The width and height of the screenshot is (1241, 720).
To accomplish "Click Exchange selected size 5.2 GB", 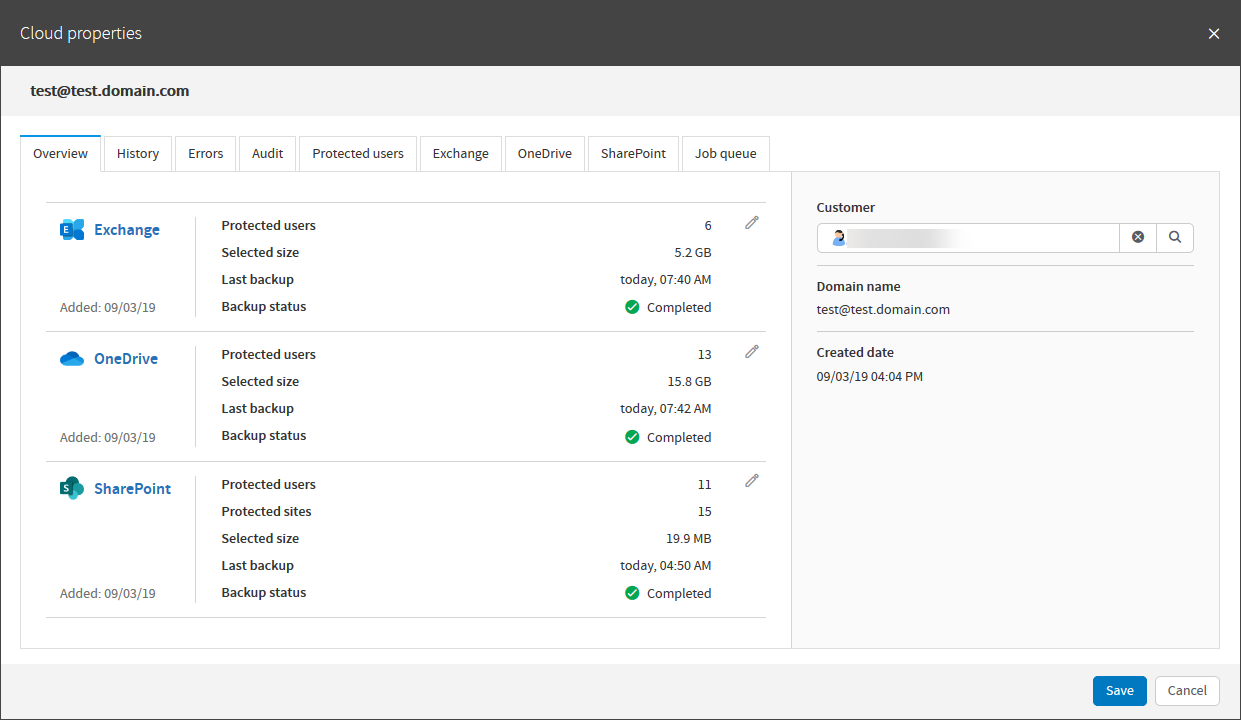I will click(x=693, y=253).
